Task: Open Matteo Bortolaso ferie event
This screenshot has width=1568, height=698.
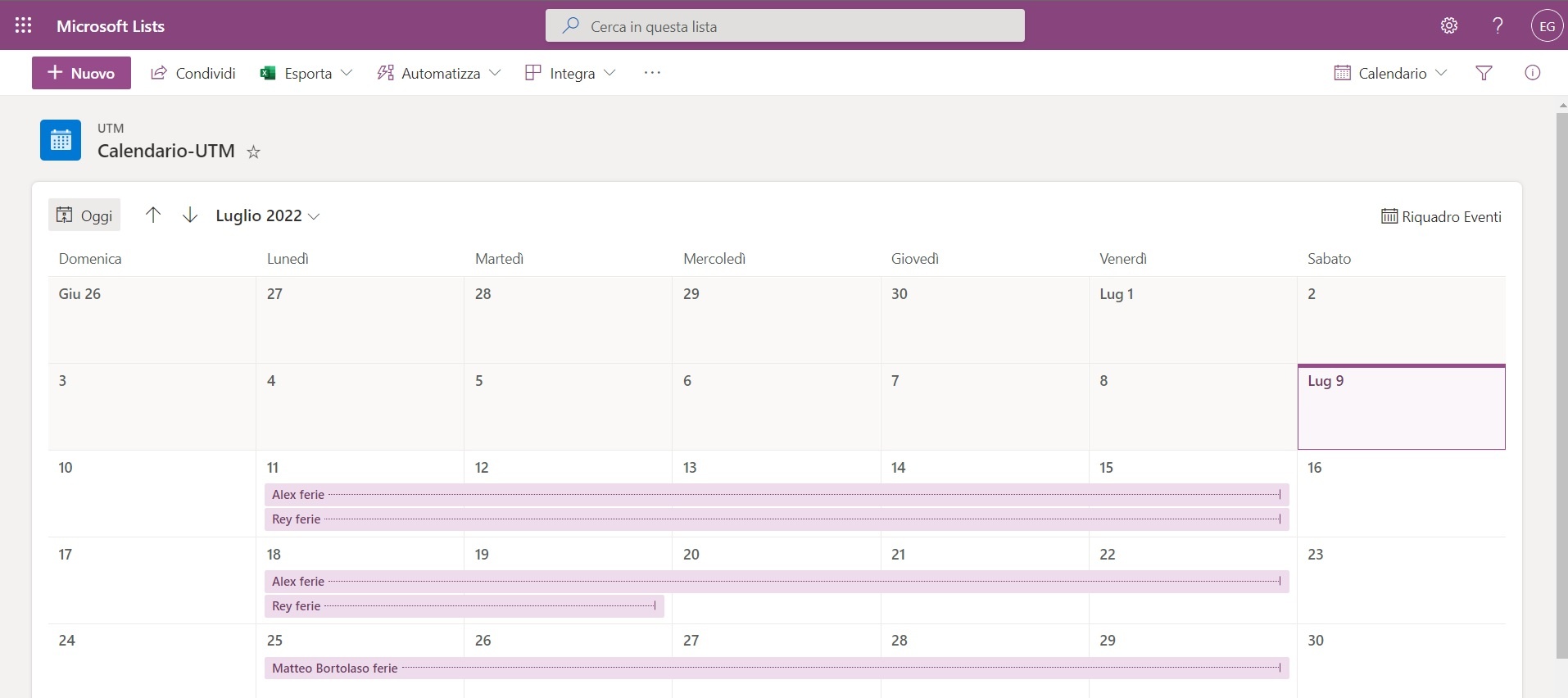Action: coord(777,669)
